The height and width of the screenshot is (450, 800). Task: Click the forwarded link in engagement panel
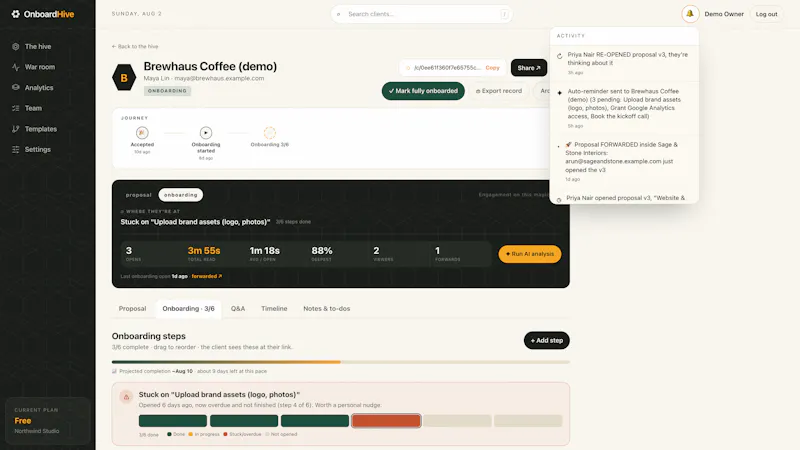tap(207, 277)
